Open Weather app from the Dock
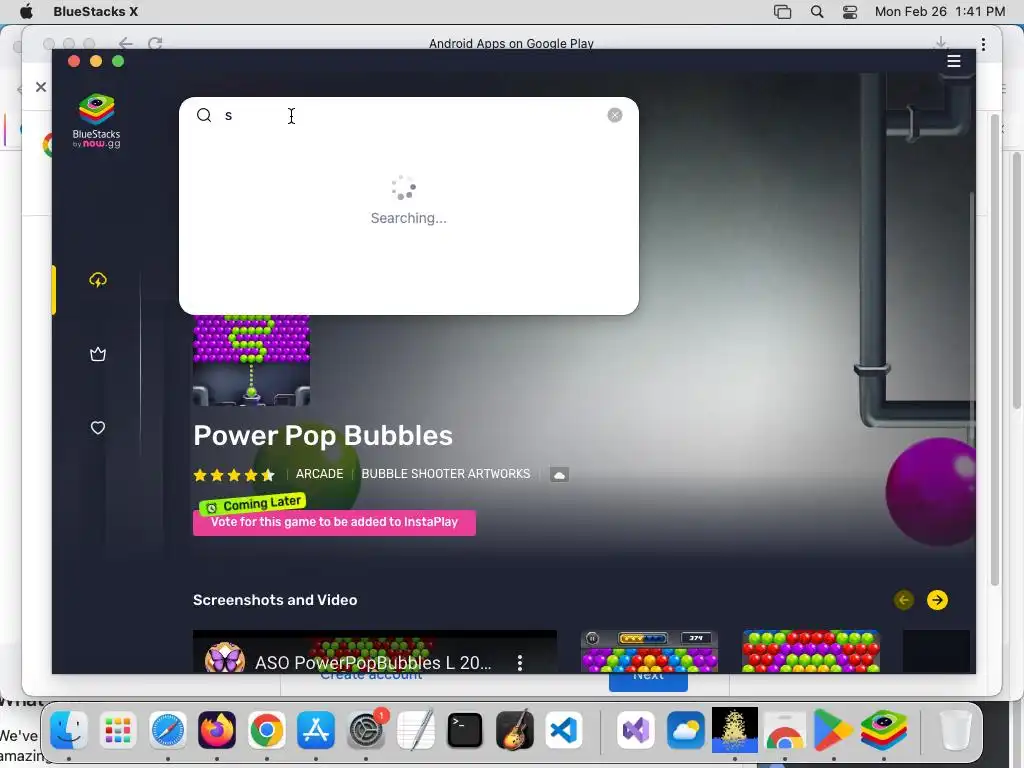 [x=685, y=730]
